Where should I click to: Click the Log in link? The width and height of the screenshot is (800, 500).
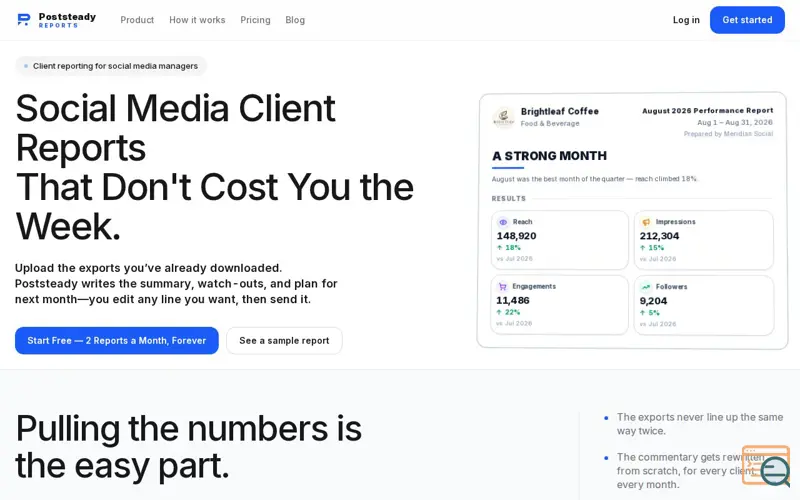tap(686, 20)
